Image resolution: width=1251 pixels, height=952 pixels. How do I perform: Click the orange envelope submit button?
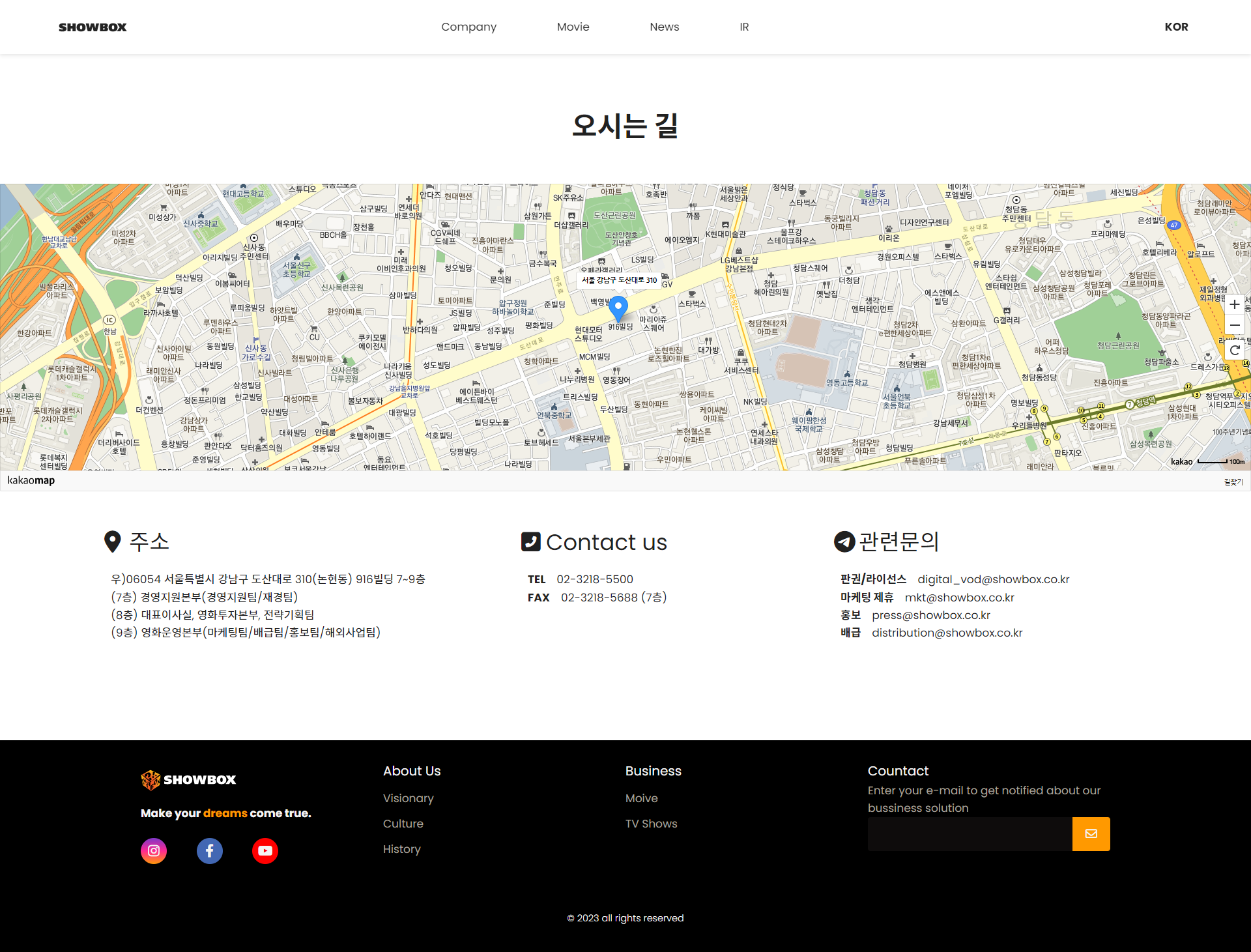[1091, 833]
